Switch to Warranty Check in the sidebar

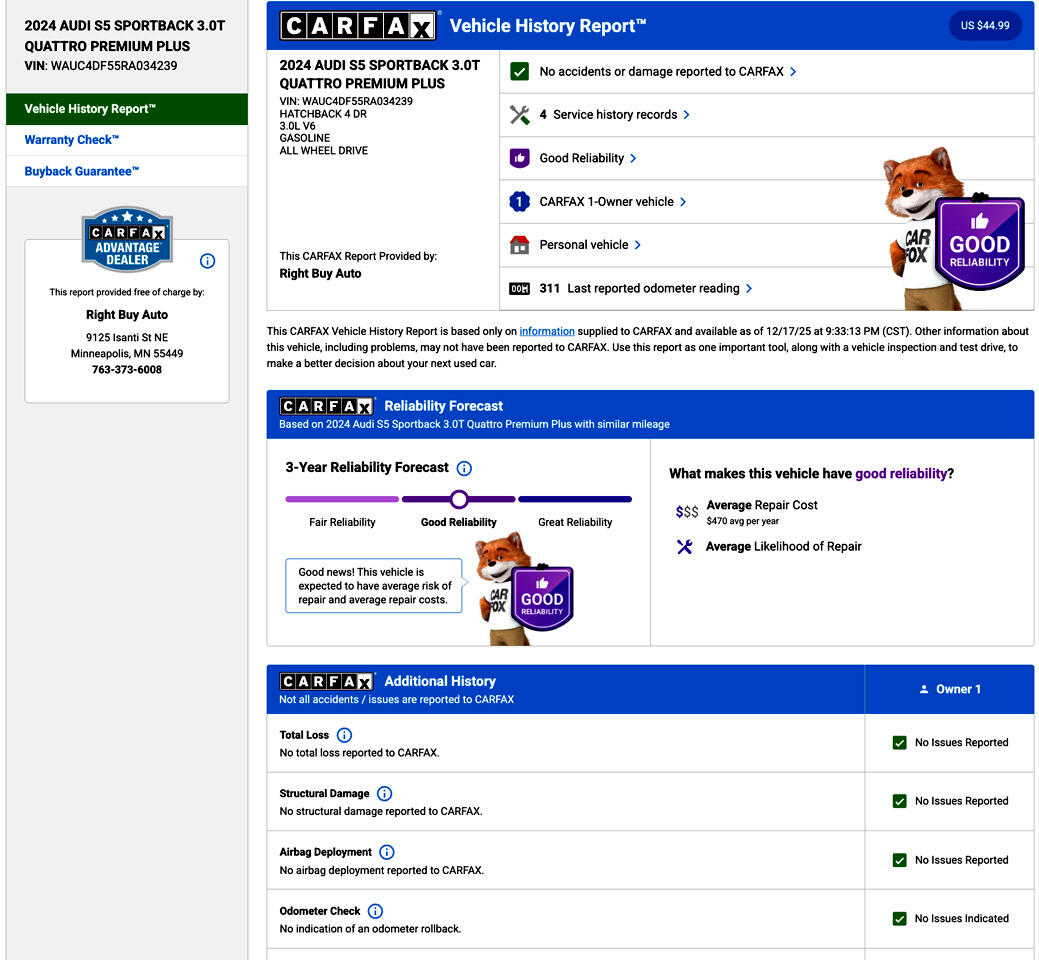pyautogui.click(x=72, y=140)
